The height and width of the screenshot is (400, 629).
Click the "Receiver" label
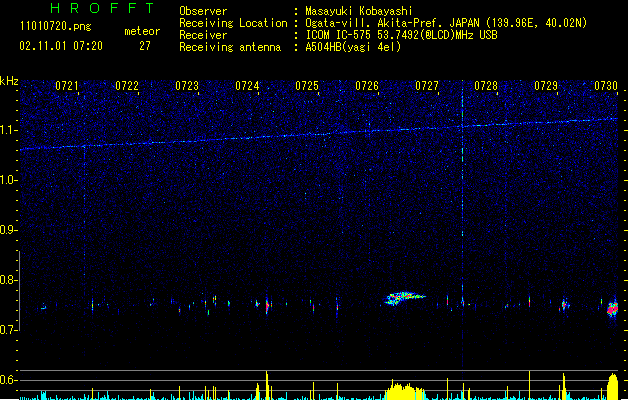pos(203,35)
